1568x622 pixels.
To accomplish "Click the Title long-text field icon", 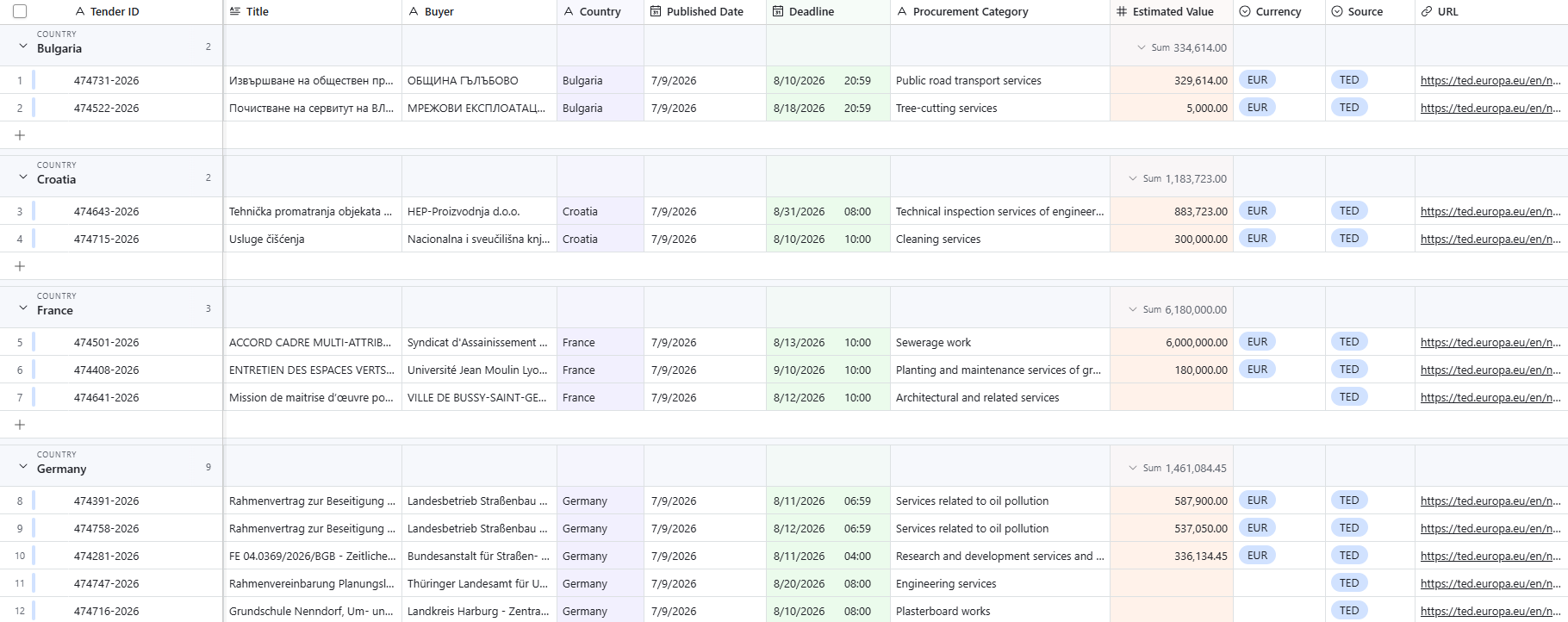I will pos(235,12).
